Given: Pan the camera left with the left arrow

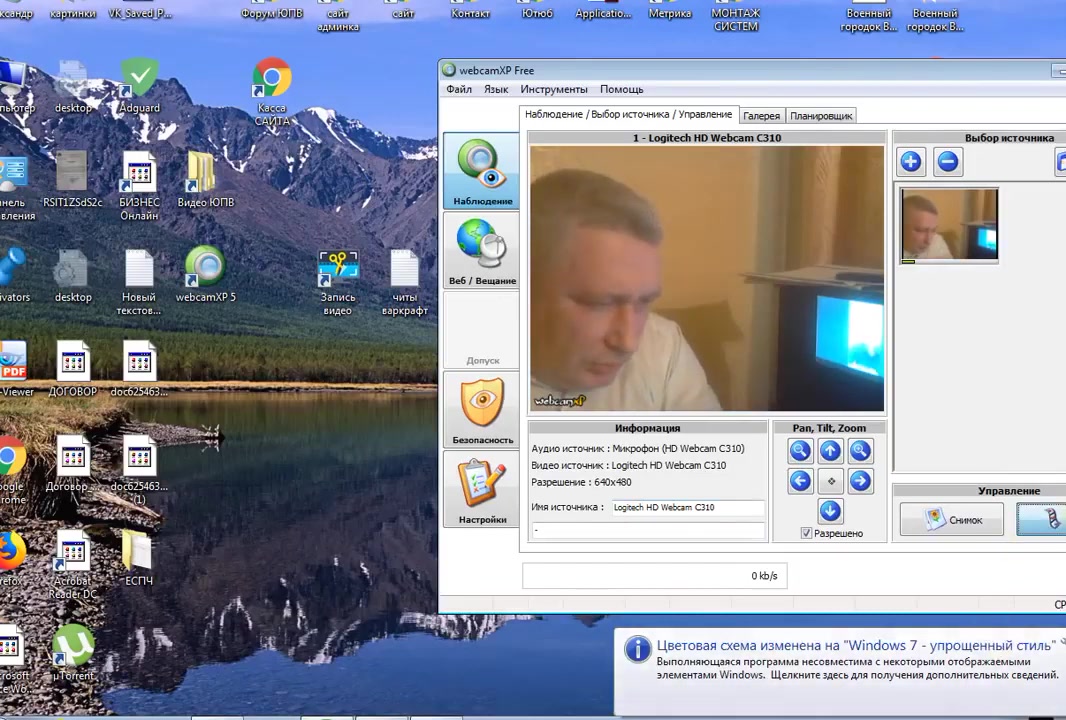Looking at the screenshot, I should [800, 481].
